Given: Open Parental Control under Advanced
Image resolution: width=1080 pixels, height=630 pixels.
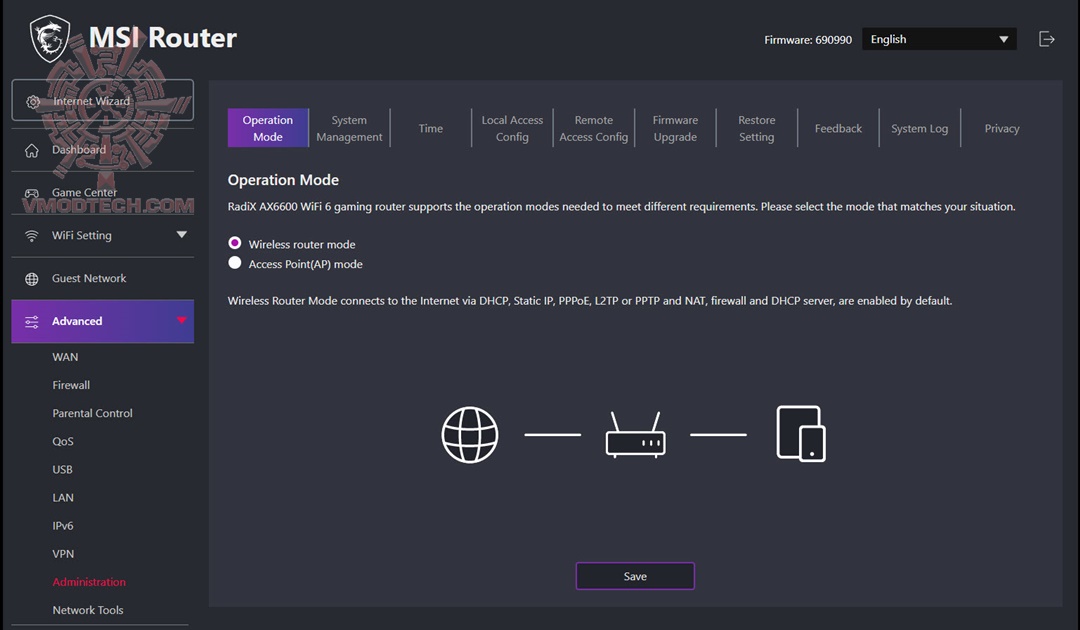Looking at the screenshot, I should click(x=92, y=413).
